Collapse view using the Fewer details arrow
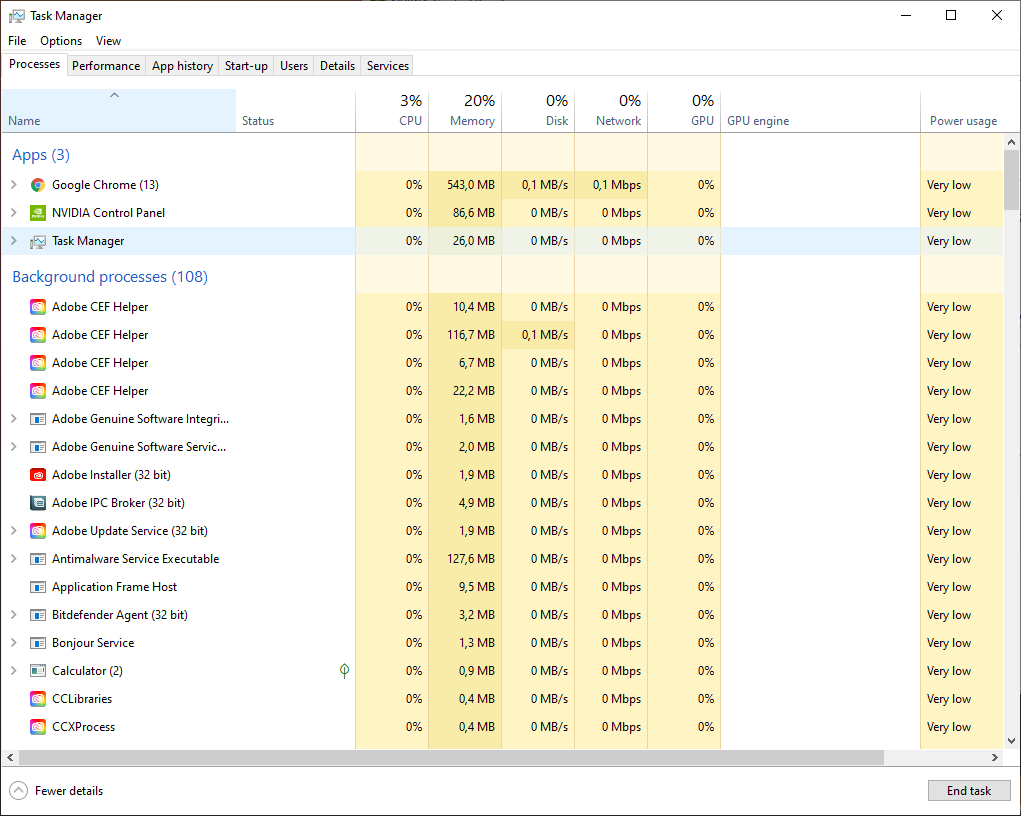The width and height of the screenshot is (1021, 816). (x=18, y=791)
